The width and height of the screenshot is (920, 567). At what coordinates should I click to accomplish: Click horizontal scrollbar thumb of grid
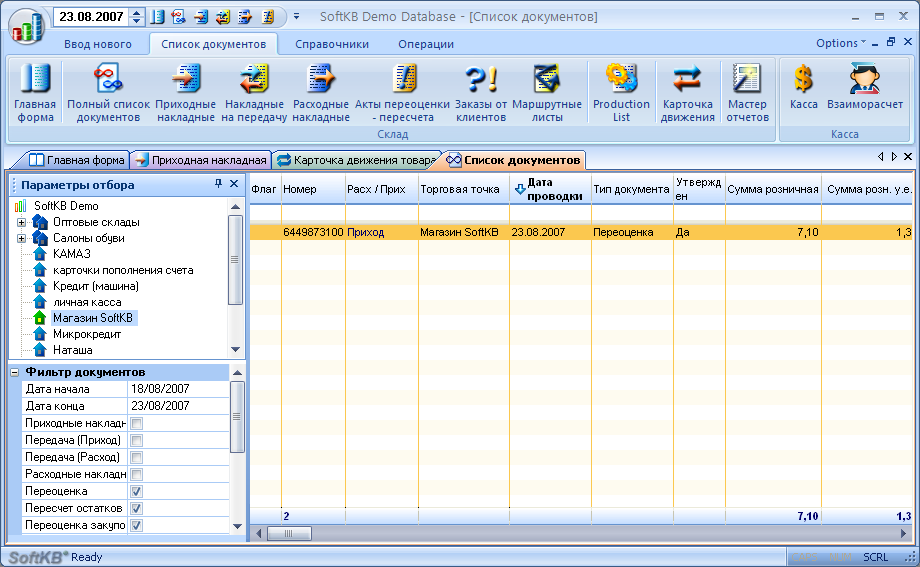tap(289, 534)
